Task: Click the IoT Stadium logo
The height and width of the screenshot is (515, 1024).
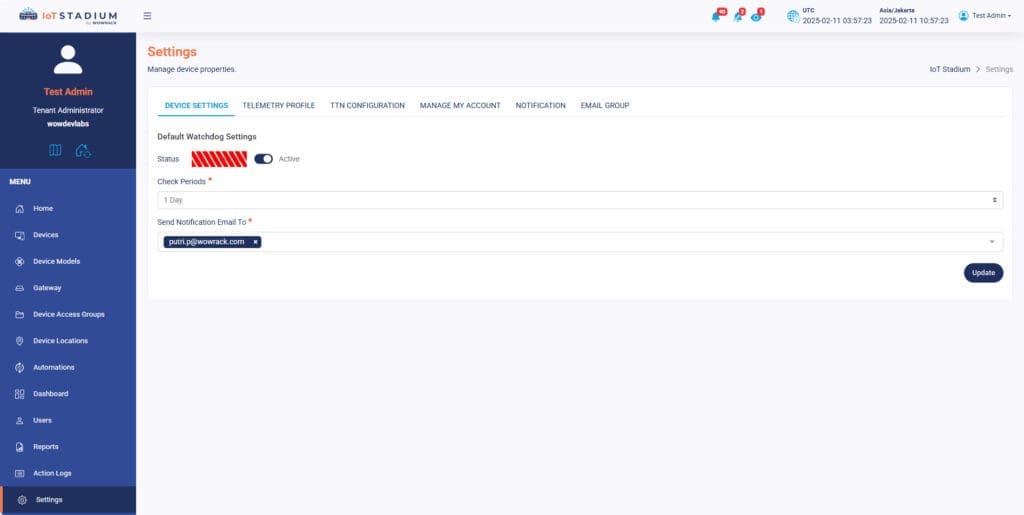Action: (68, 16)
